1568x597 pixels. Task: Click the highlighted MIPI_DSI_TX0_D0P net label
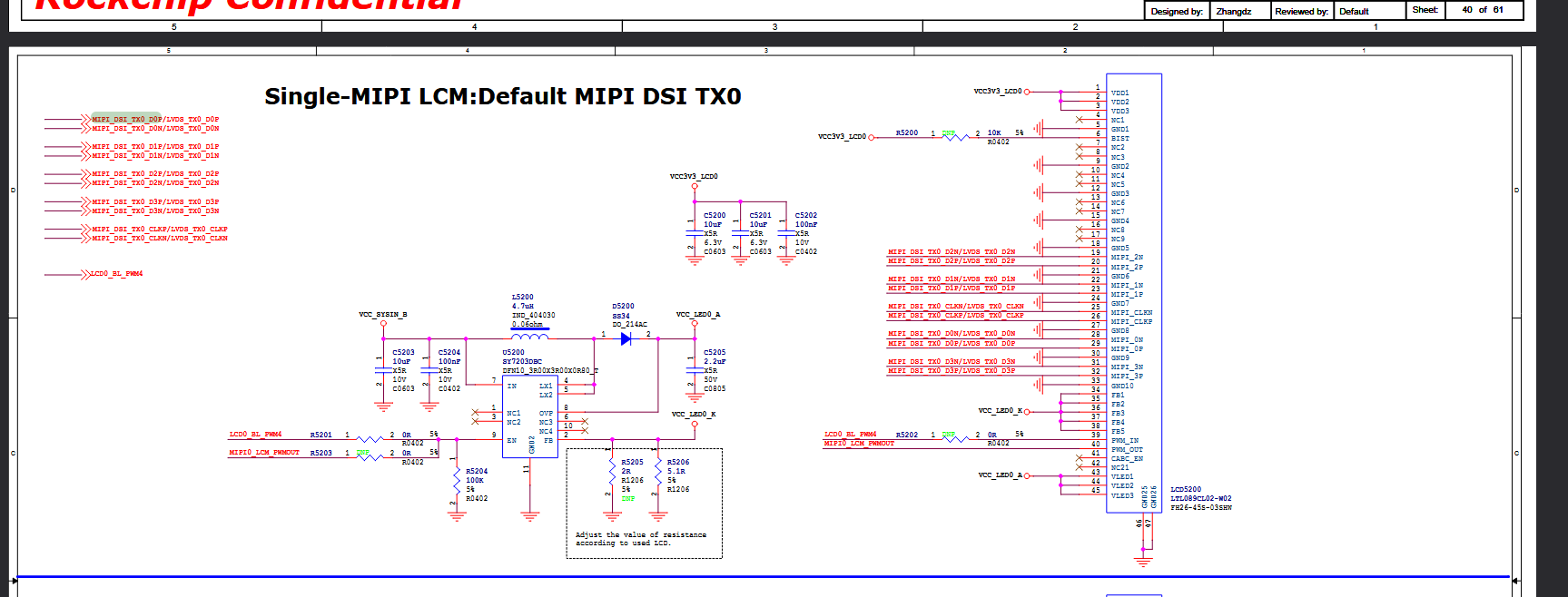127,119
